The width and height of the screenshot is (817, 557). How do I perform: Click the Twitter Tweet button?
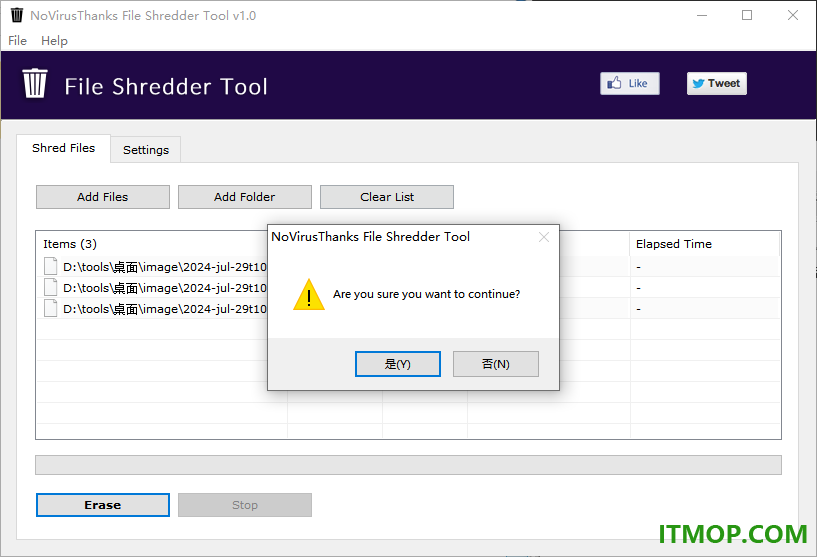[x=716, y=83]
